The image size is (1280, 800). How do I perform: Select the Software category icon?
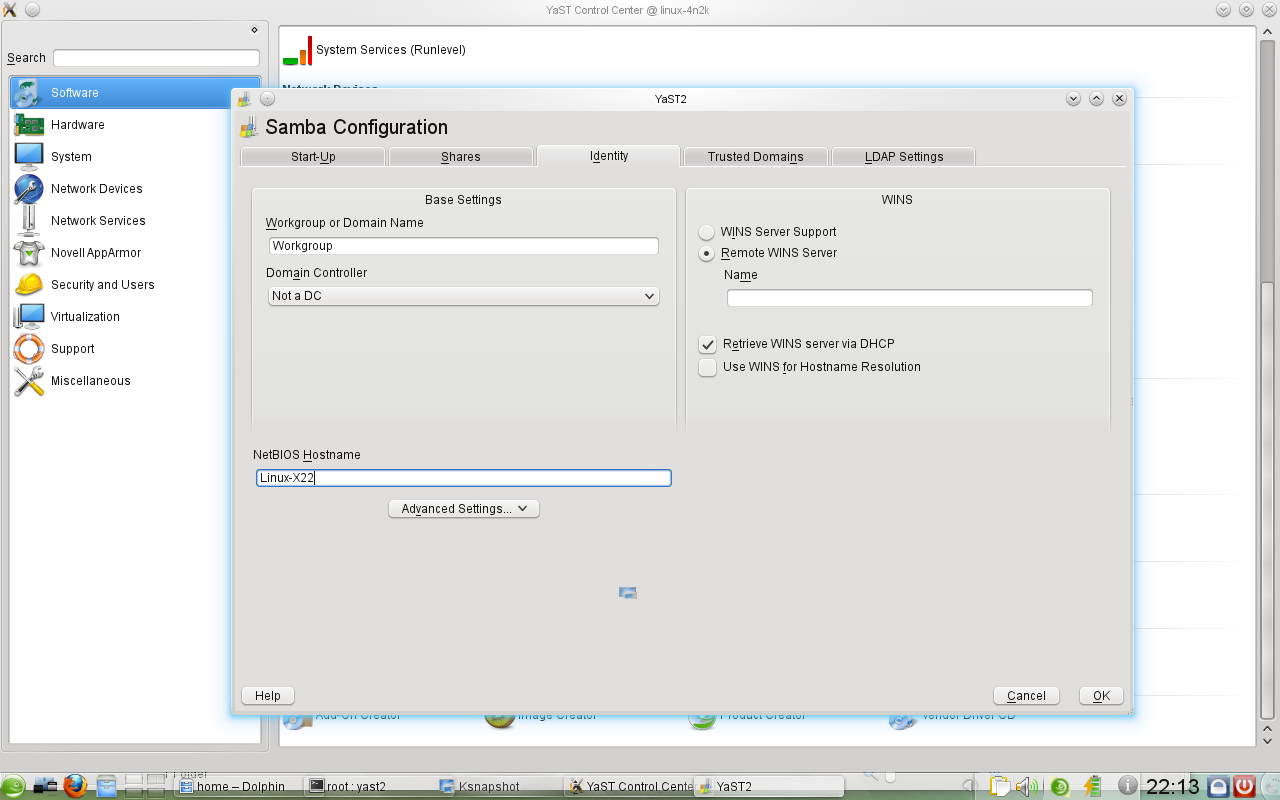(28, 93)
